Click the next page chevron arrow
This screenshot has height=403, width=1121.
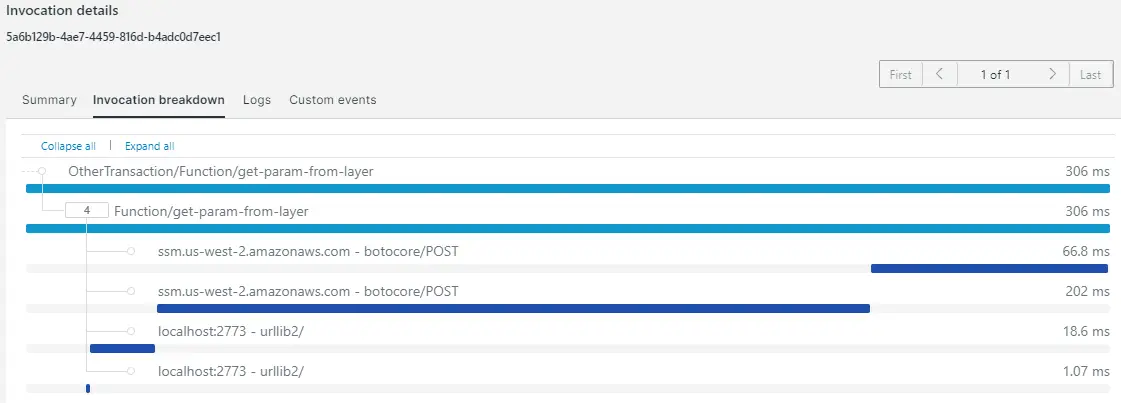tap(1052, 74)
